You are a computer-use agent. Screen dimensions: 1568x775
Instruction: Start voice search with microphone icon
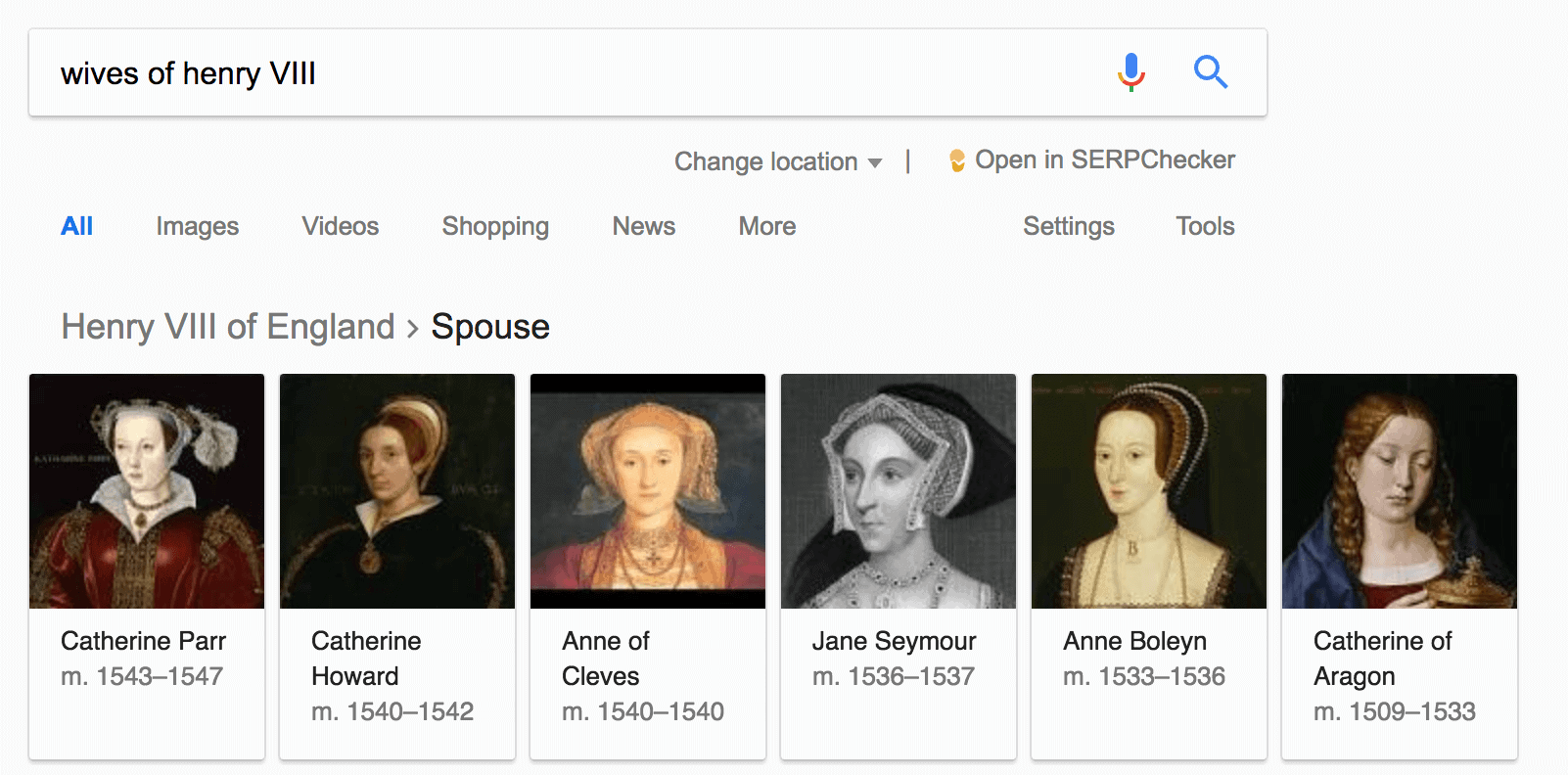click(1130, 72)
